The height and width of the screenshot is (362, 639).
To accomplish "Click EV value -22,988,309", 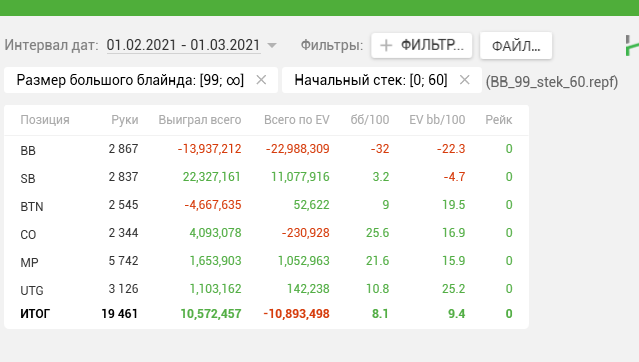I will tap(297, 149).
